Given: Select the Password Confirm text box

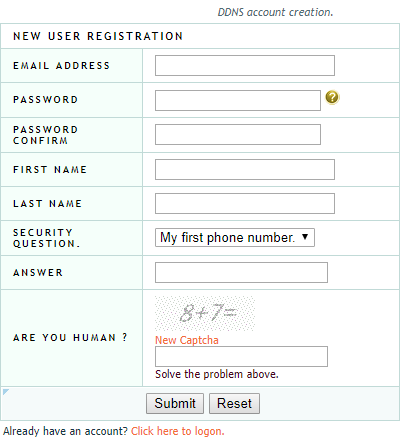Looking at the screenshot, I should pos(238,135).
